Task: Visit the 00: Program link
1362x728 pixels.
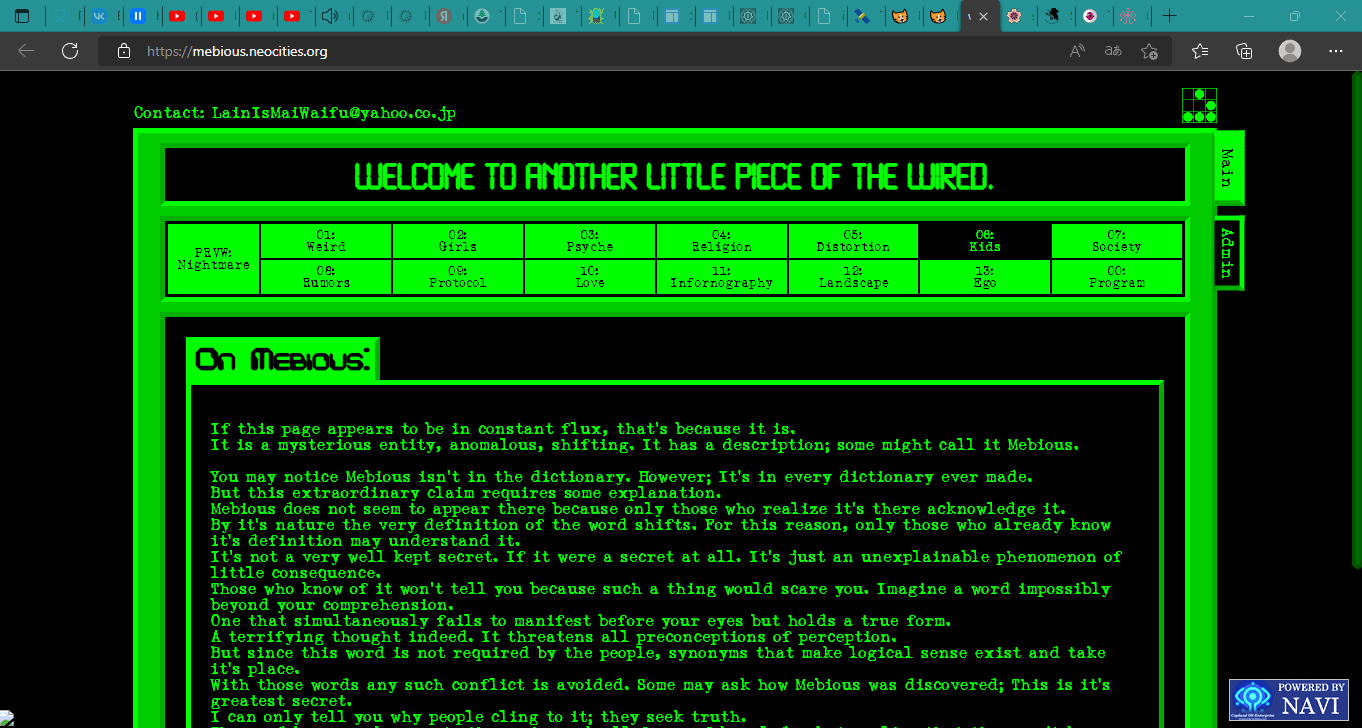Action: pyautogui.click(x=1116, y=277)
